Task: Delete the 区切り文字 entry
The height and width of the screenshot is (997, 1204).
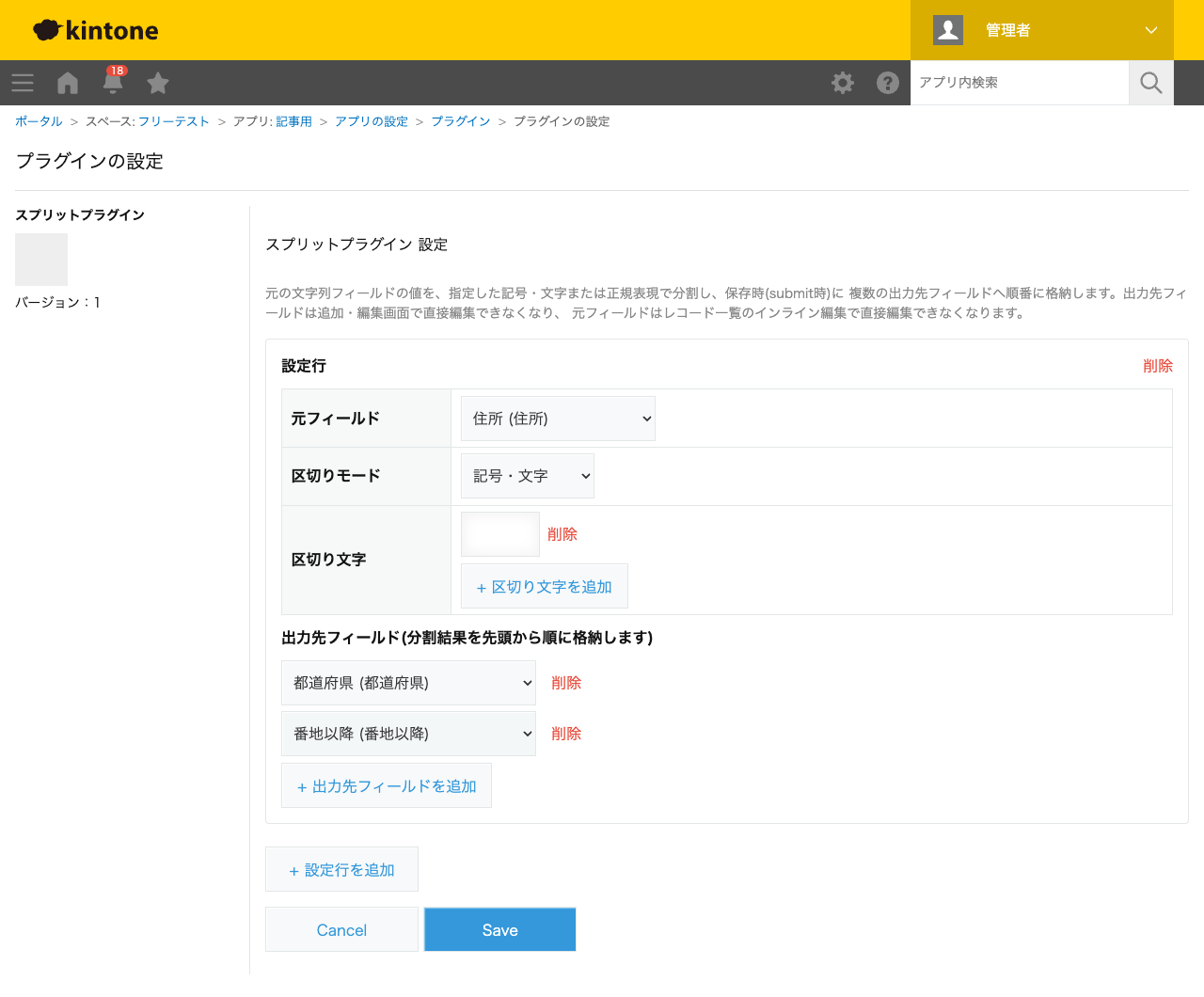Action: (562, 534)
